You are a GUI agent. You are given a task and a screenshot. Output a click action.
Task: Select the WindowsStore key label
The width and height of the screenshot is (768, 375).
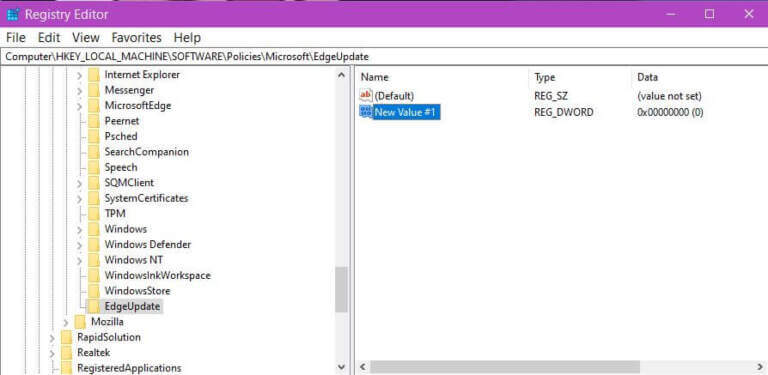click(137, 291)
